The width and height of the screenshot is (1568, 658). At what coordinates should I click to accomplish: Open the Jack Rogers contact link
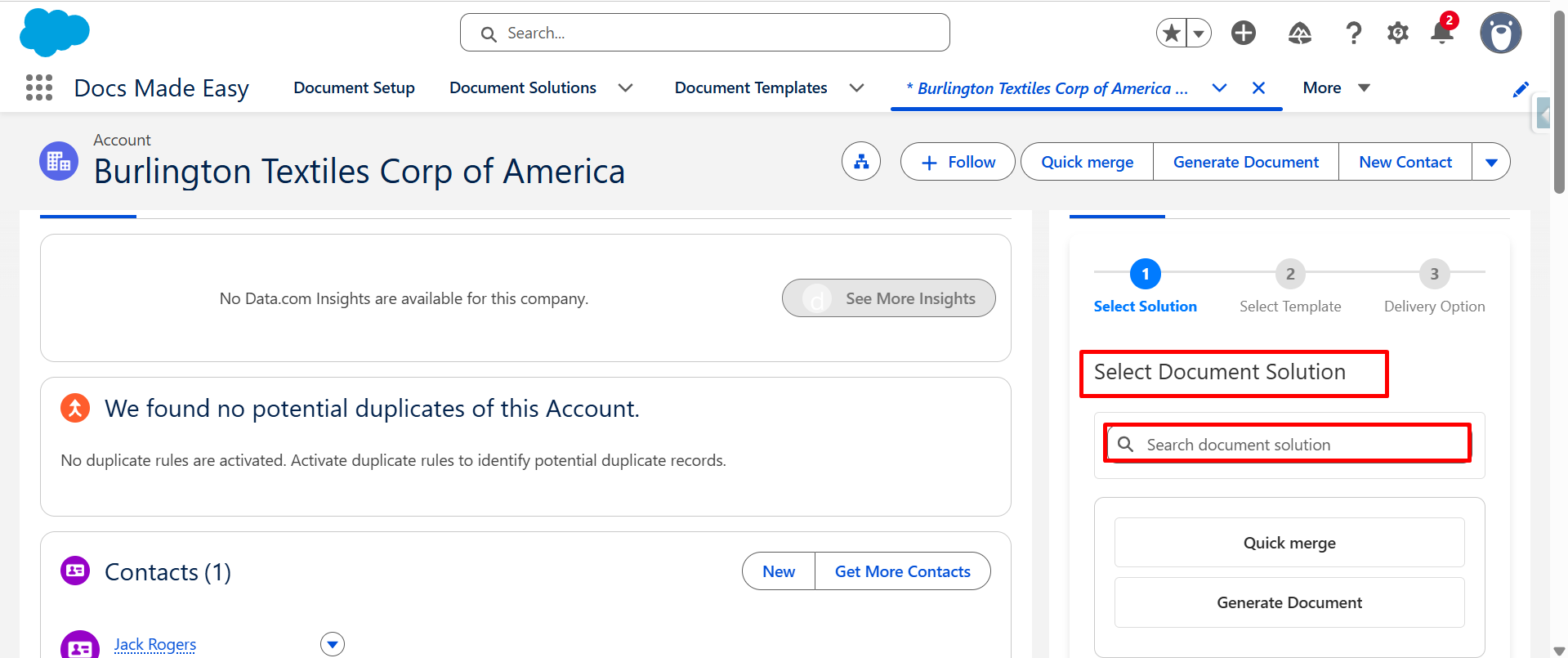tap(155, 644)
